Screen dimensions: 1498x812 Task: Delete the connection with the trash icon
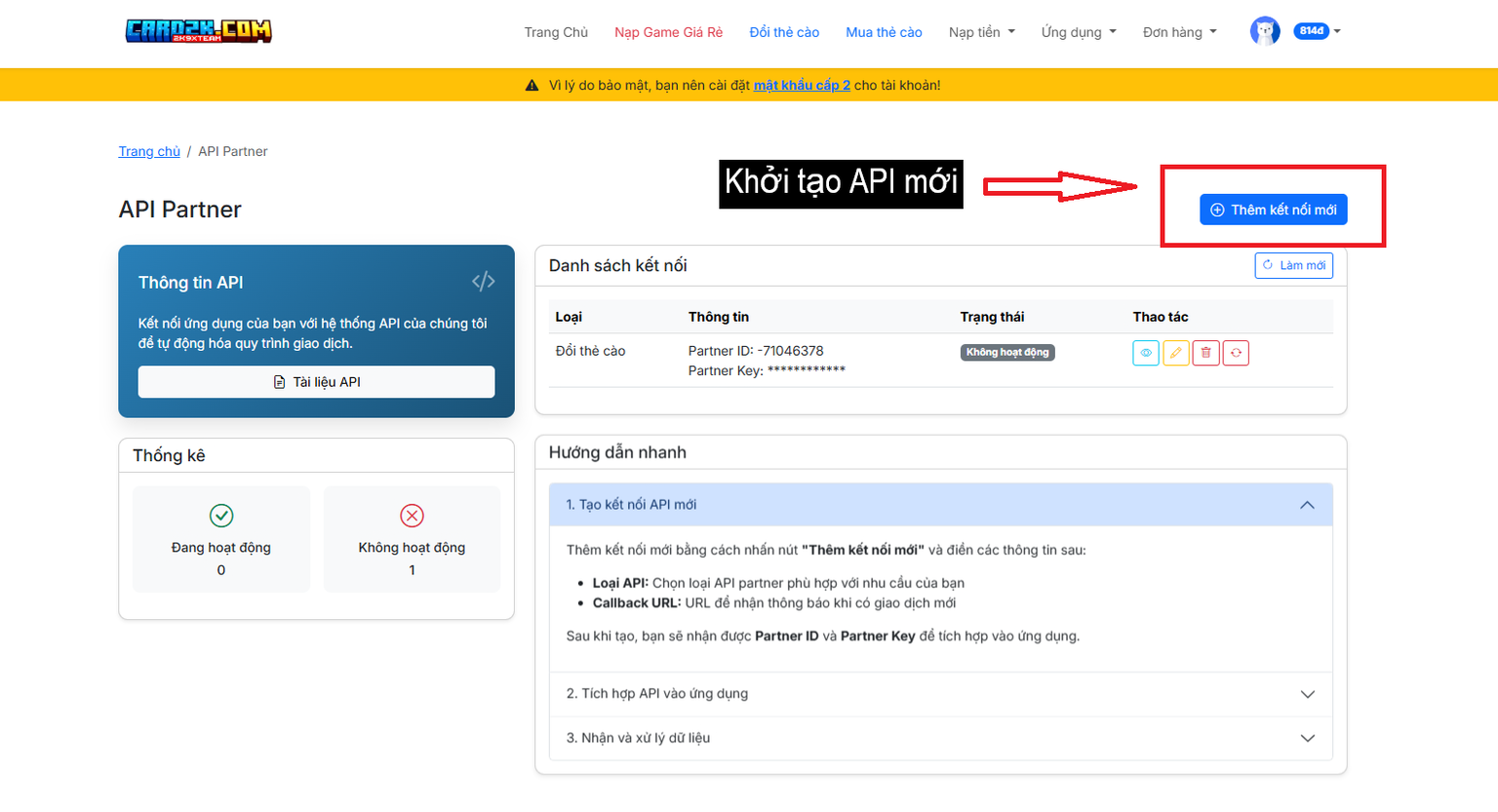[x=1205, y=353]
